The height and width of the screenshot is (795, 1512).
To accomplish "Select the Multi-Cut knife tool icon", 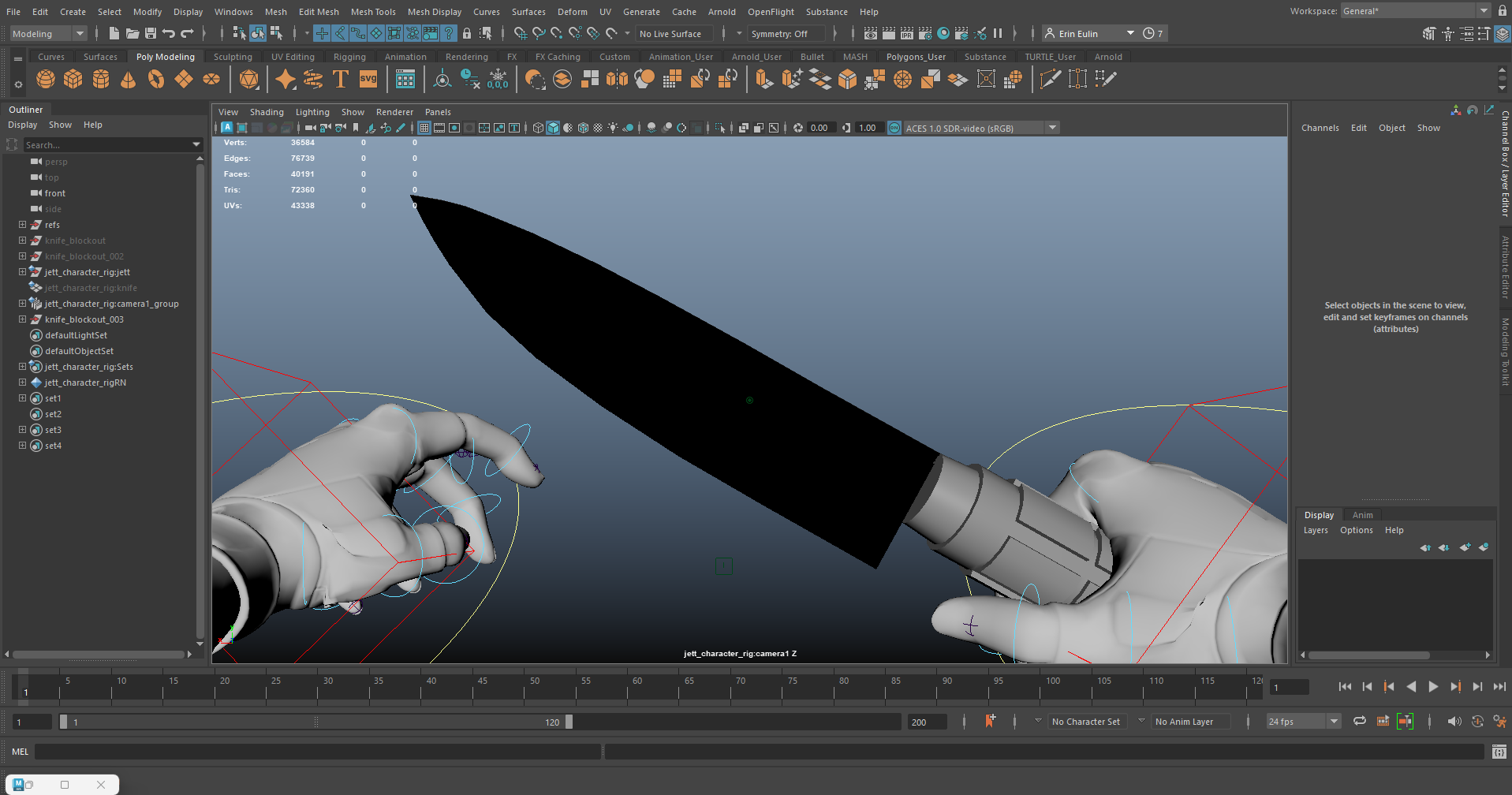I will point(1050,79).
